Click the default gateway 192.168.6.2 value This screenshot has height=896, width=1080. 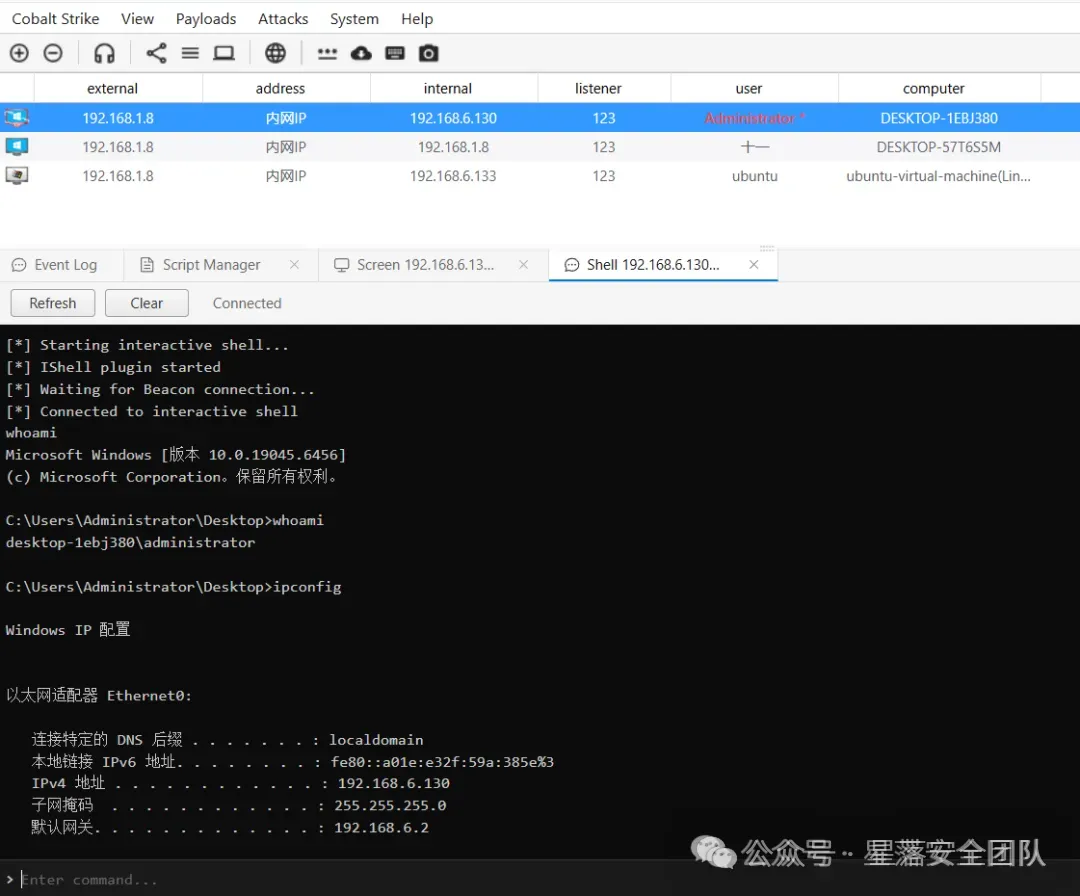pos(382,828)
